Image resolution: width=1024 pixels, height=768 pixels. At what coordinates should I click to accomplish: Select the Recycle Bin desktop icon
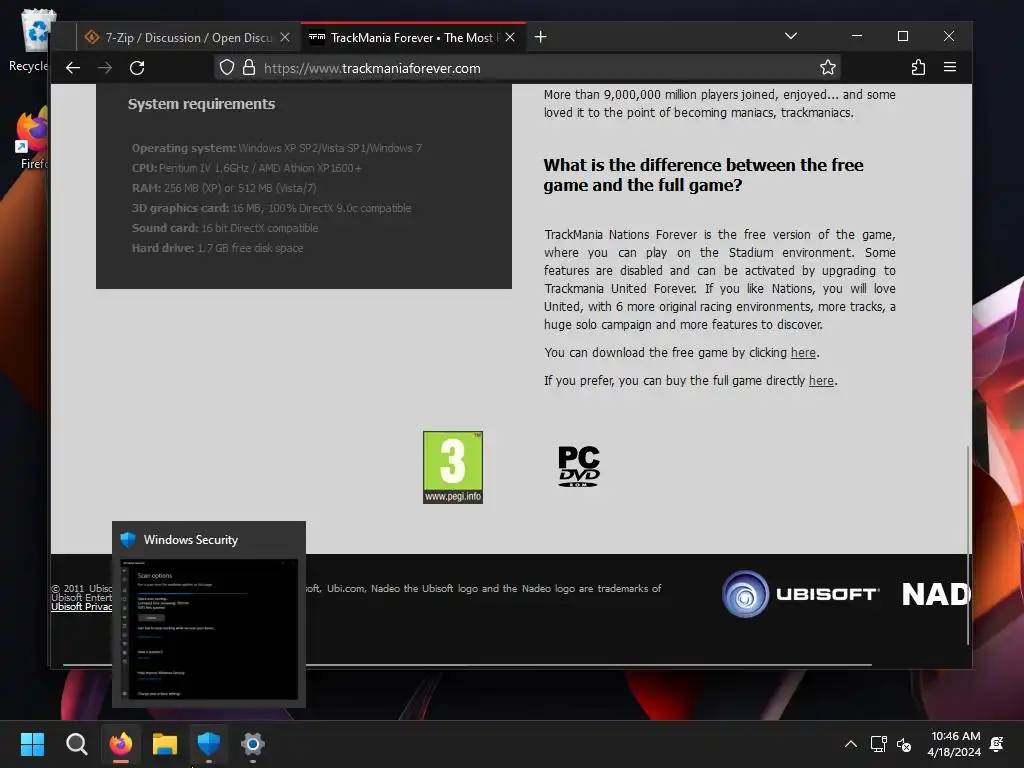click(x=29, y=40)
